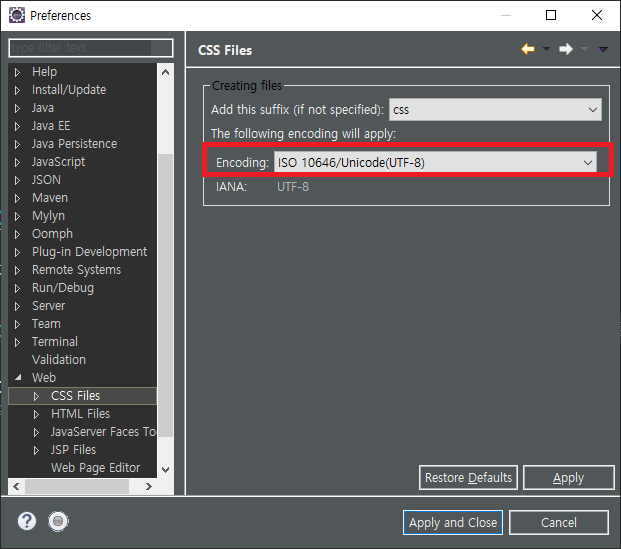Select the JSP Files tree item
Image resolution: width=621 pixels, height=549 pixels.
tap(73, 450)
